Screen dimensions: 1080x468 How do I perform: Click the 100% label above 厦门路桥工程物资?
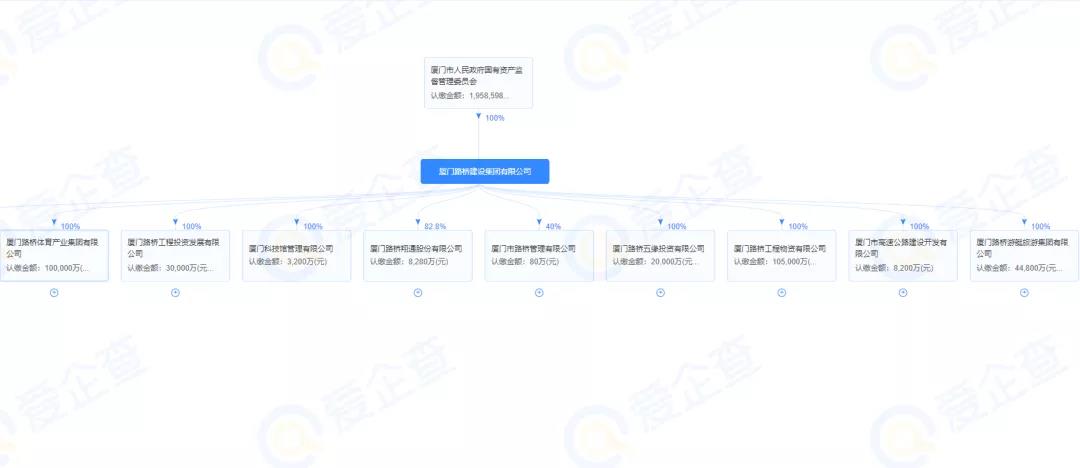798,226
